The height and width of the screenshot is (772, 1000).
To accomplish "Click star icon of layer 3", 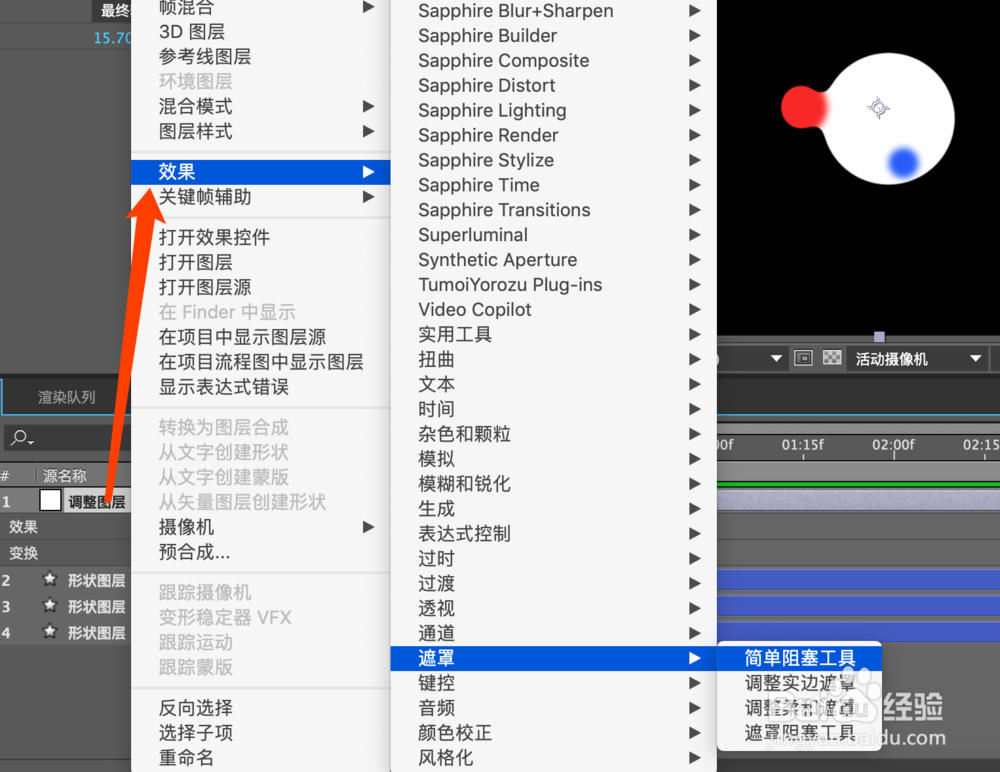I will click(49, 605).
